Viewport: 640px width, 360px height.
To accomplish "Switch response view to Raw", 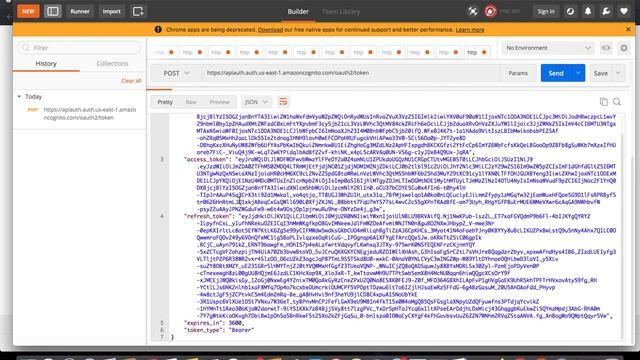I will [x=191, y=102].
